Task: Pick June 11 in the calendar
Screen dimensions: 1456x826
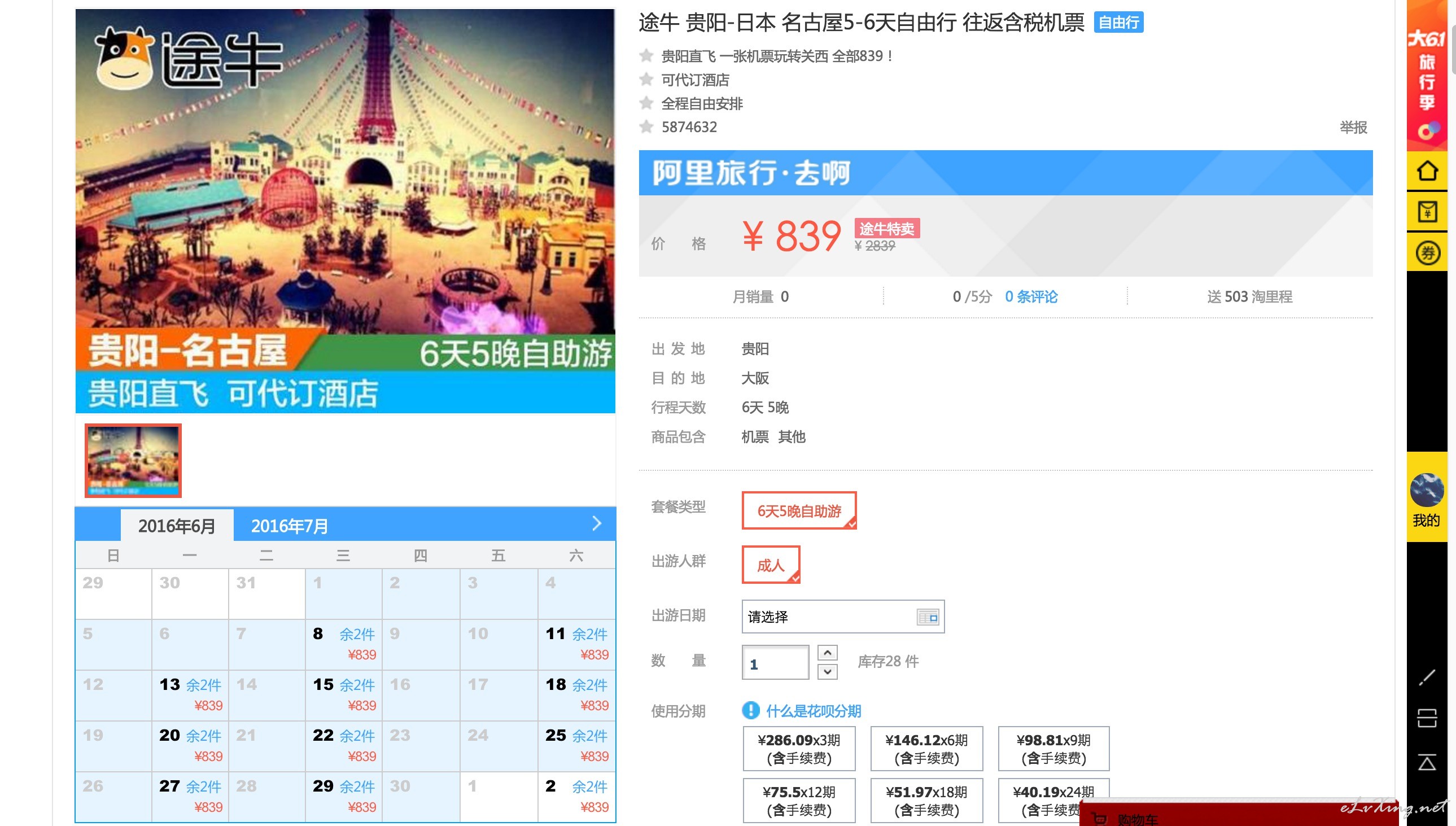Action: coord(576,644)
